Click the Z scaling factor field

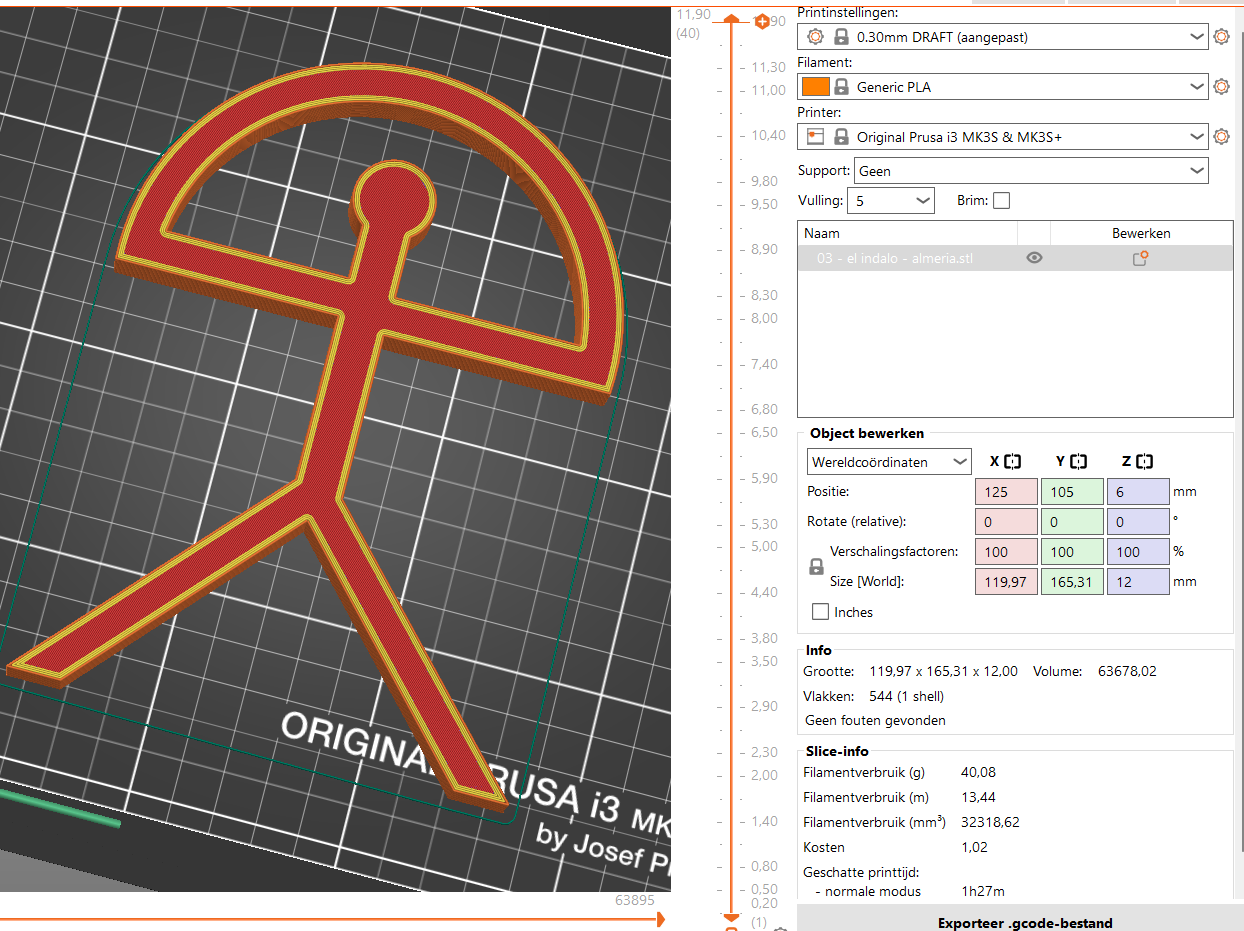pyautogui.click(x=1138, y=552)
